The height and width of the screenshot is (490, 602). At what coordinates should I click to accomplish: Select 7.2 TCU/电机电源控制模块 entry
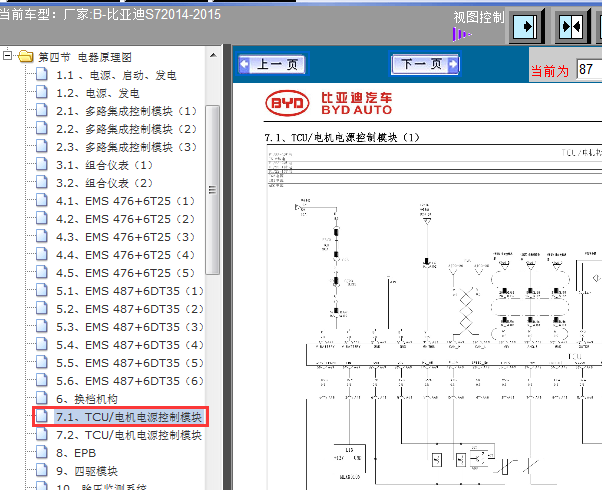coord(129,435)
